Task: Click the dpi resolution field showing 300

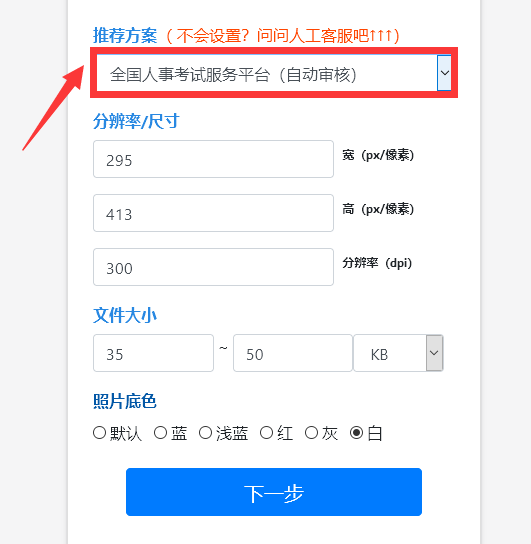Action: coord(213,267)
